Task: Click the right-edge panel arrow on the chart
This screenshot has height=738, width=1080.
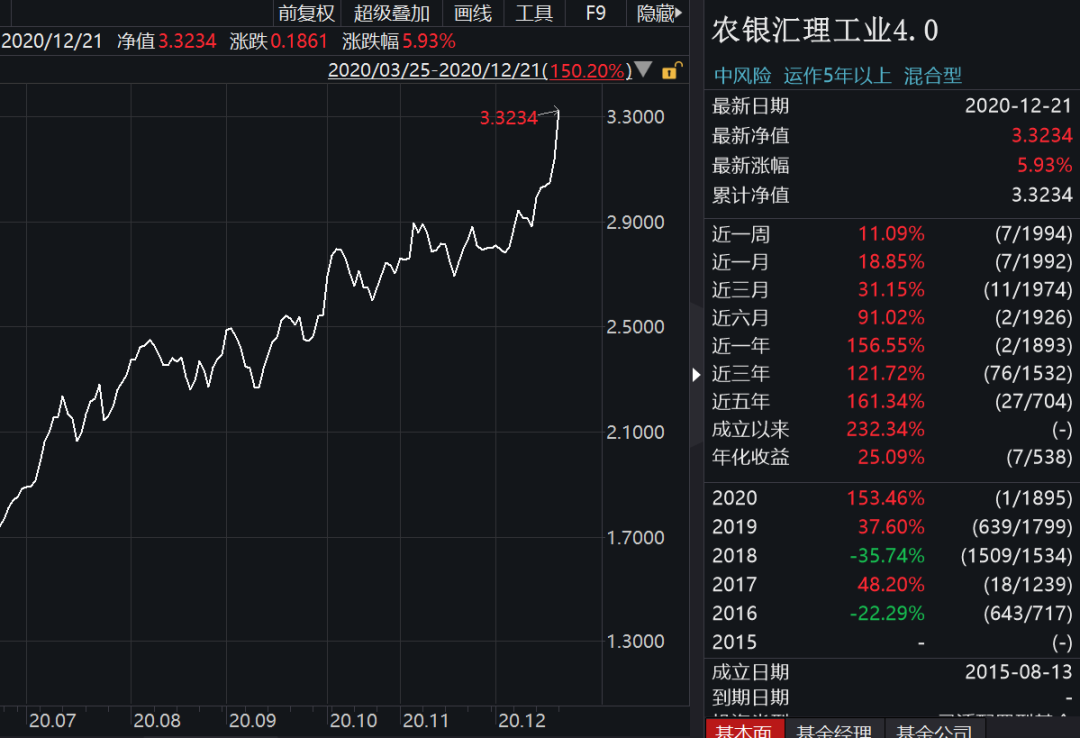Action: coord(697,375)
